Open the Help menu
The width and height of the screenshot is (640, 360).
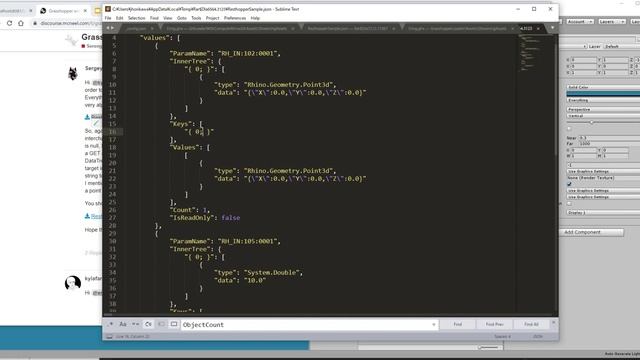pos(255,18)
